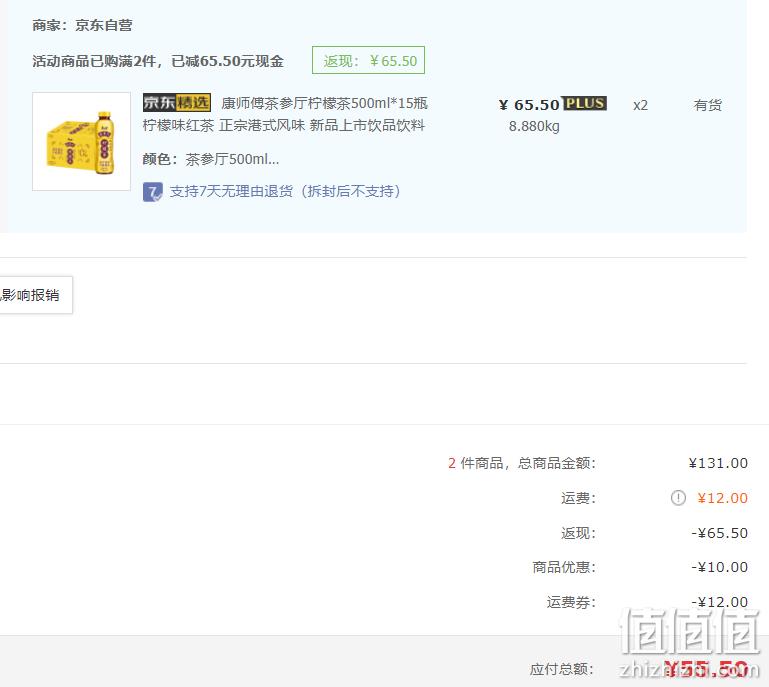Click the 京东精选 badge icon

[177, 102]
